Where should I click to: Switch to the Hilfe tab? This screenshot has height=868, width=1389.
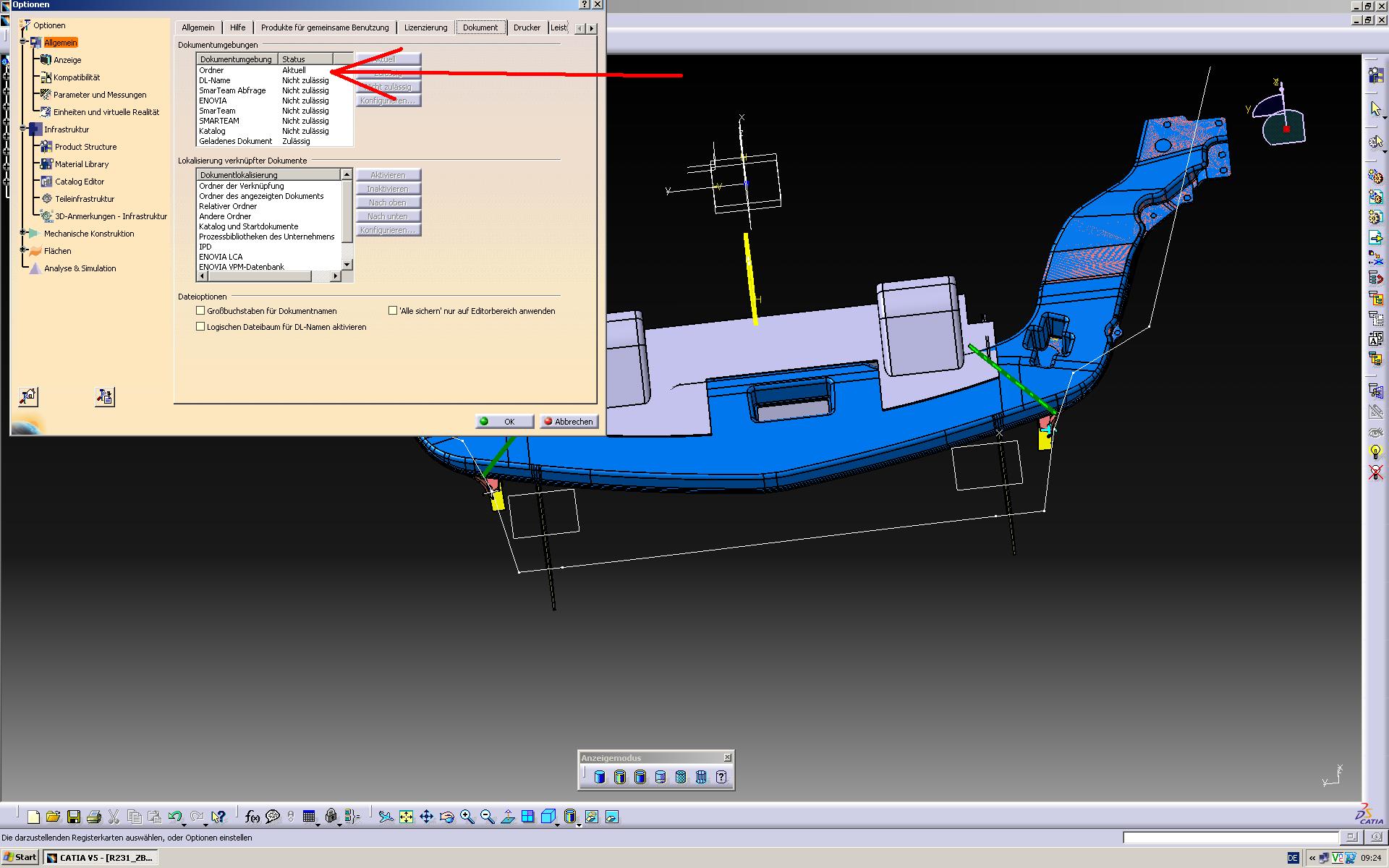pos(238,27)
